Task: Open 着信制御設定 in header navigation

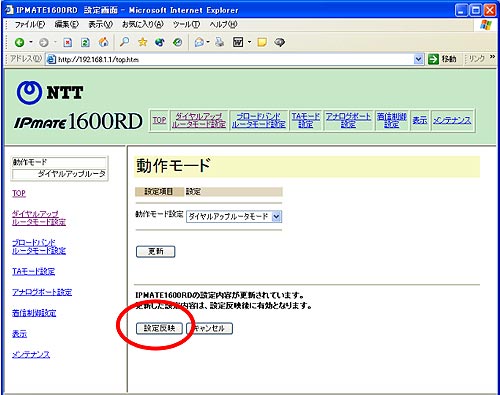Action: [392, 120]
